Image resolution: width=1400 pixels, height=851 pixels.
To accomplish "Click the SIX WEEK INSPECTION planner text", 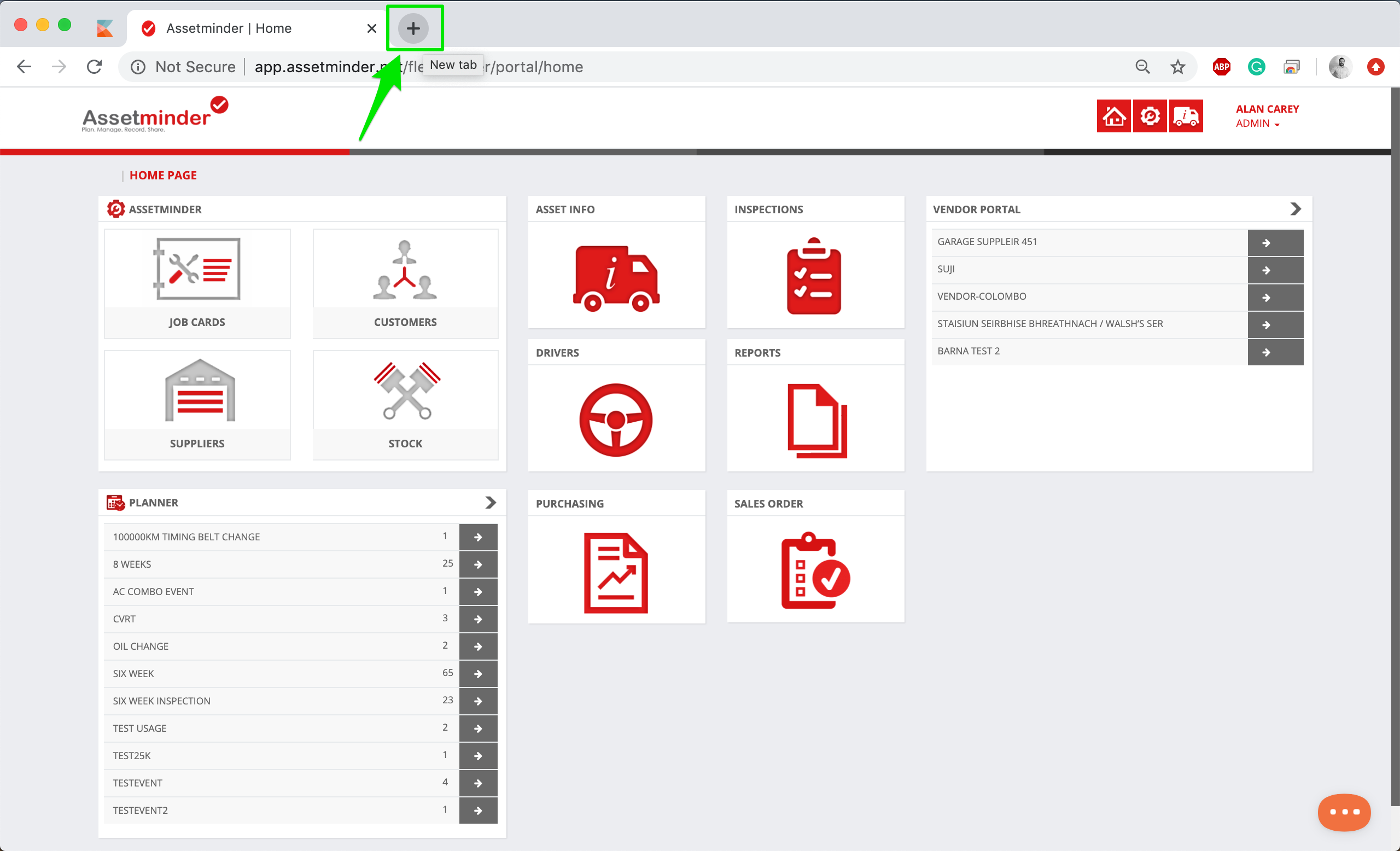I will click(161, 701).
